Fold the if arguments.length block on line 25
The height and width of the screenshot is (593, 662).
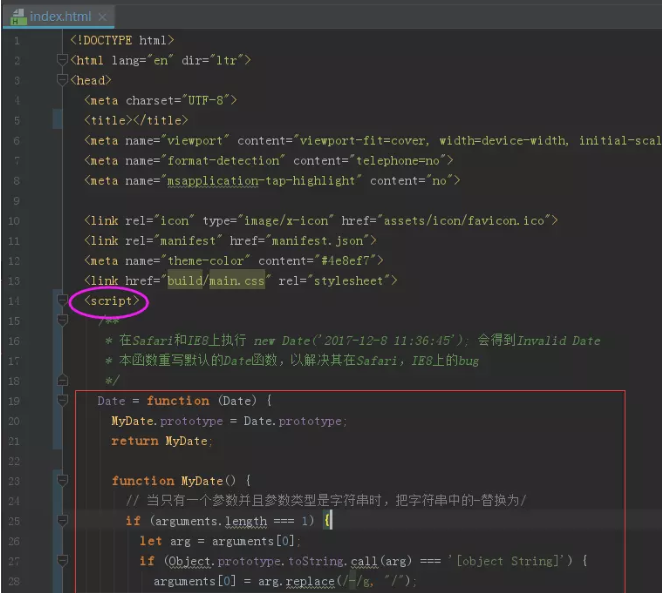pyautogui.click(x=62, y=520)
